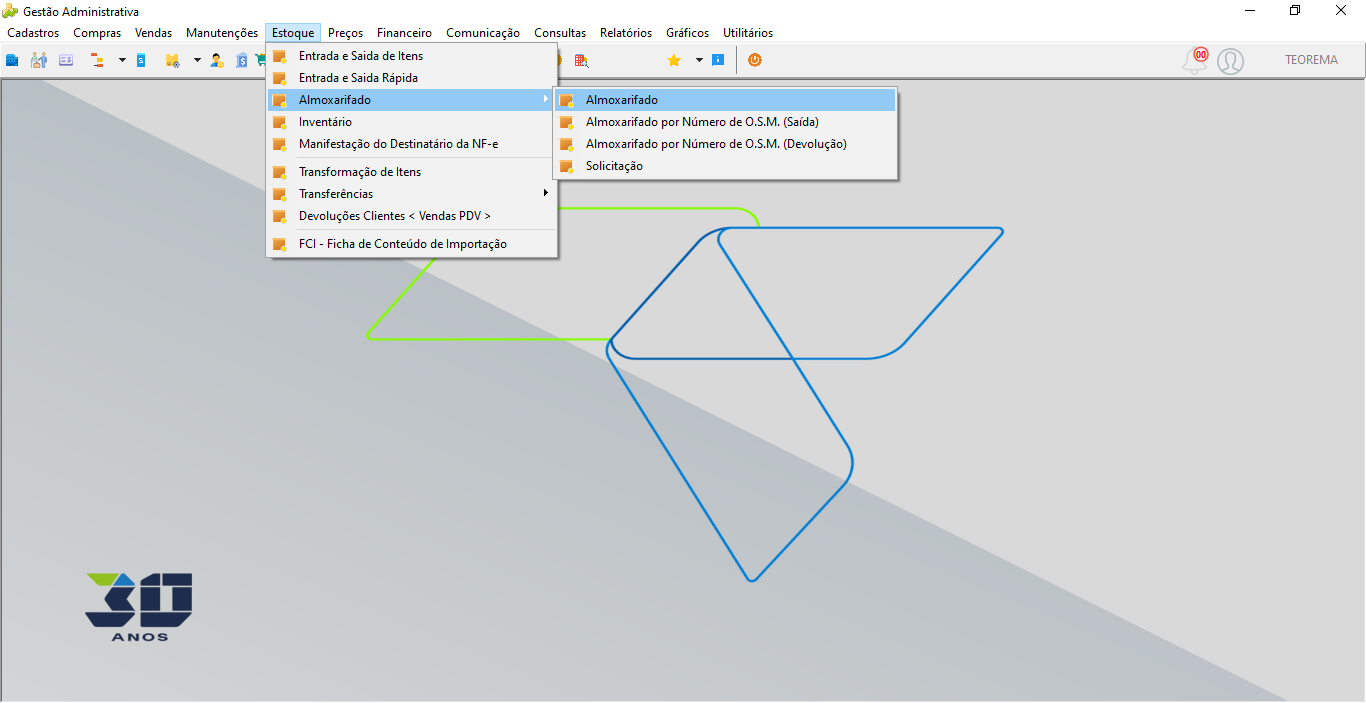Image resolution: width=1366 pixels, height=703 pixels.
Task: Click icon beside FCI menu entry
Action: coord(280,244)
